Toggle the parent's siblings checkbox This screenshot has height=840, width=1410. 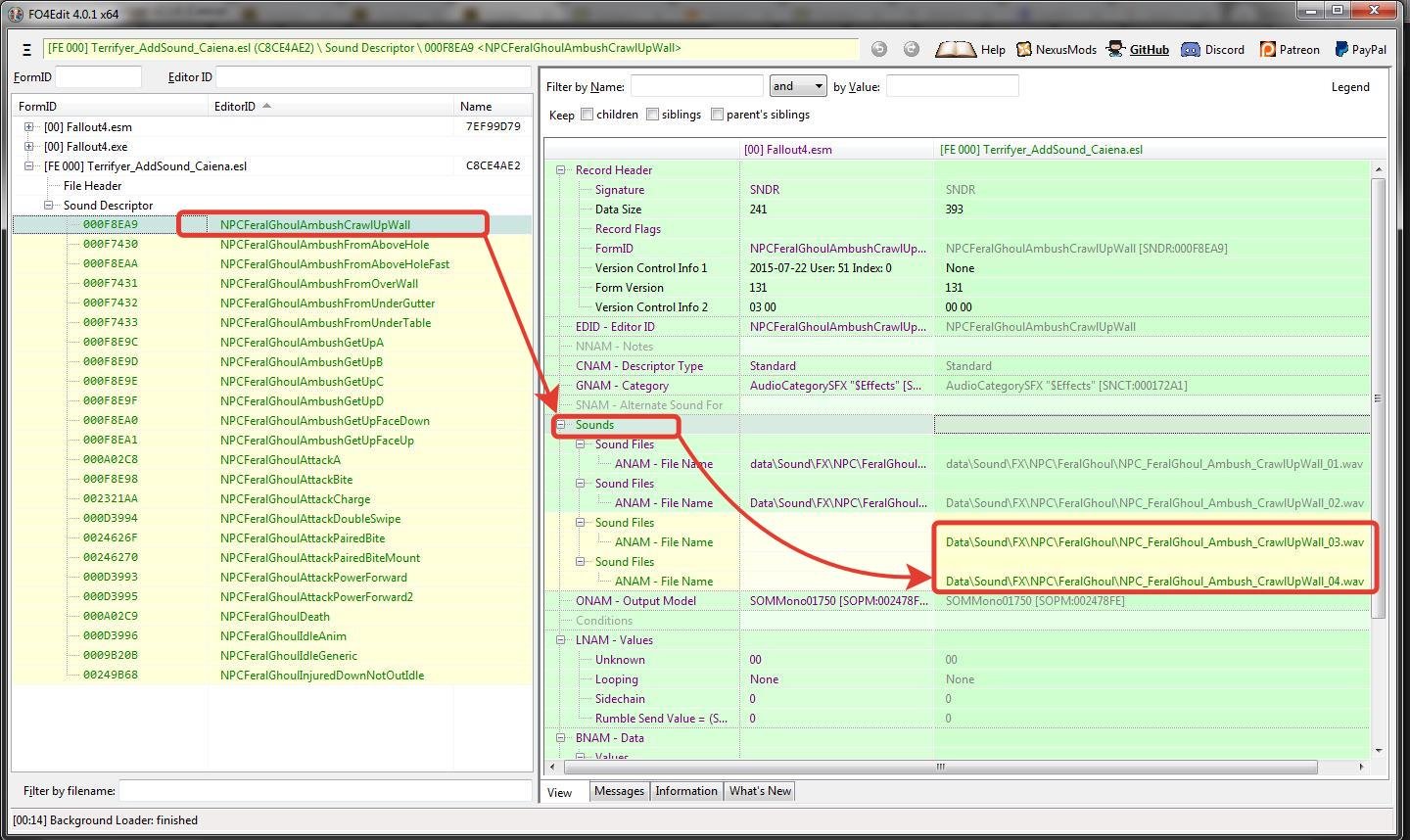tap(718, 115)
